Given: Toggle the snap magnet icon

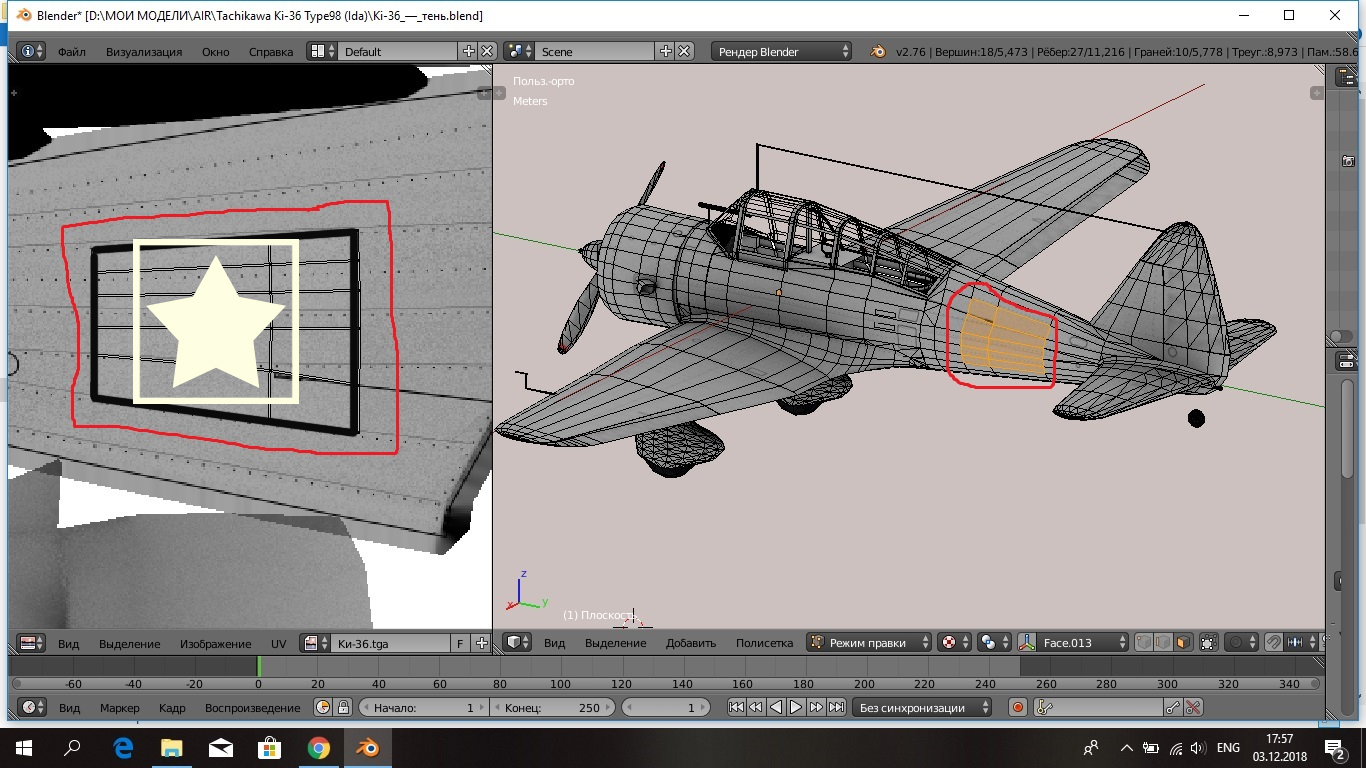Looking at the screenshot, I should tap(1274, 643).
